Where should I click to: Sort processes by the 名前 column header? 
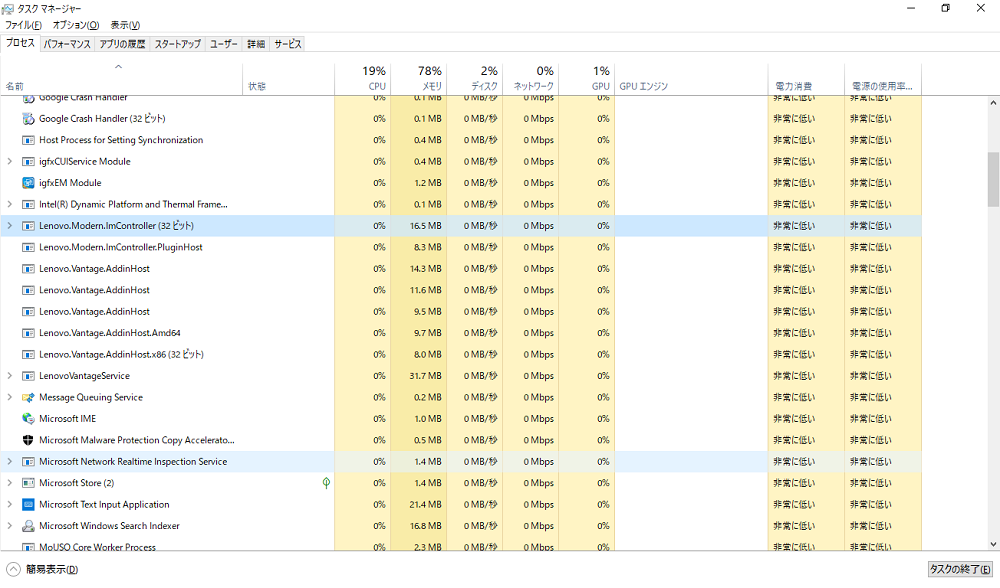(121, 80)
